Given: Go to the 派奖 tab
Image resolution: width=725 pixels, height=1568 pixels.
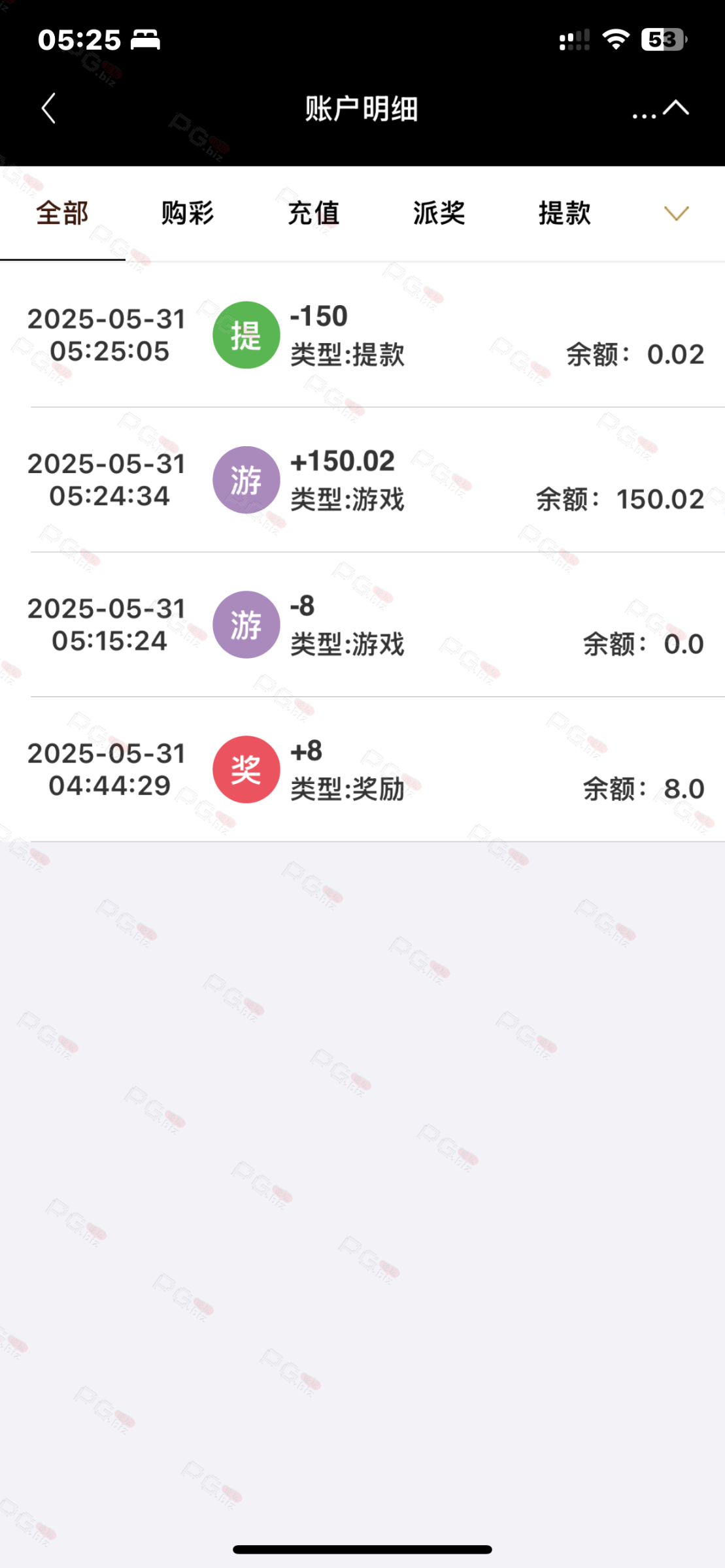Looking at the screenshot, I should (439, 213).
